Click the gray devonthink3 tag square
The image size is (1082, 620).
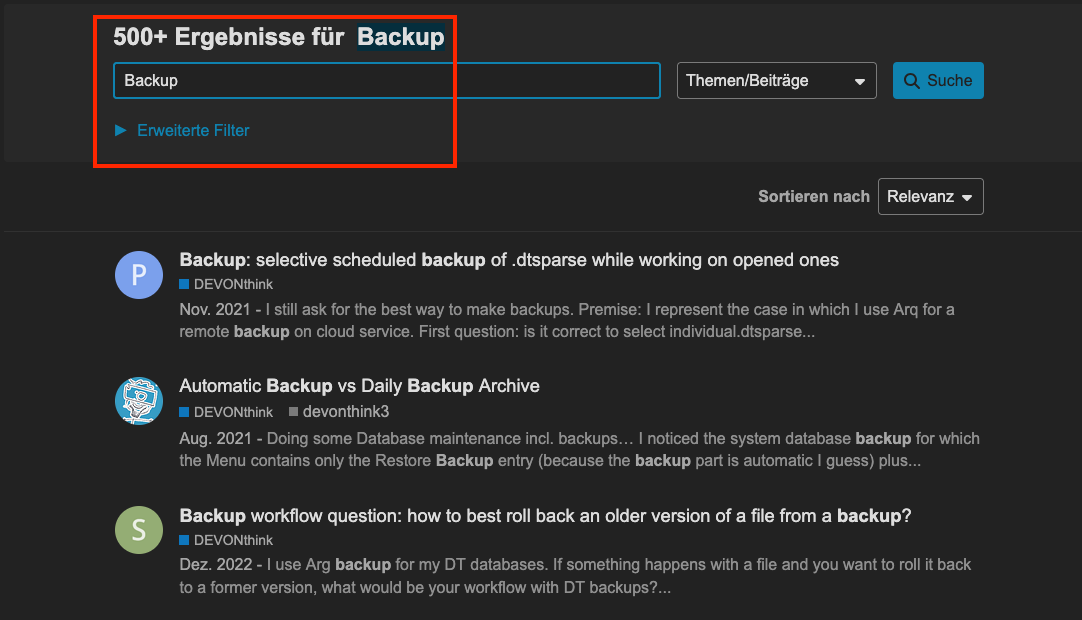(x=293, y=411)
